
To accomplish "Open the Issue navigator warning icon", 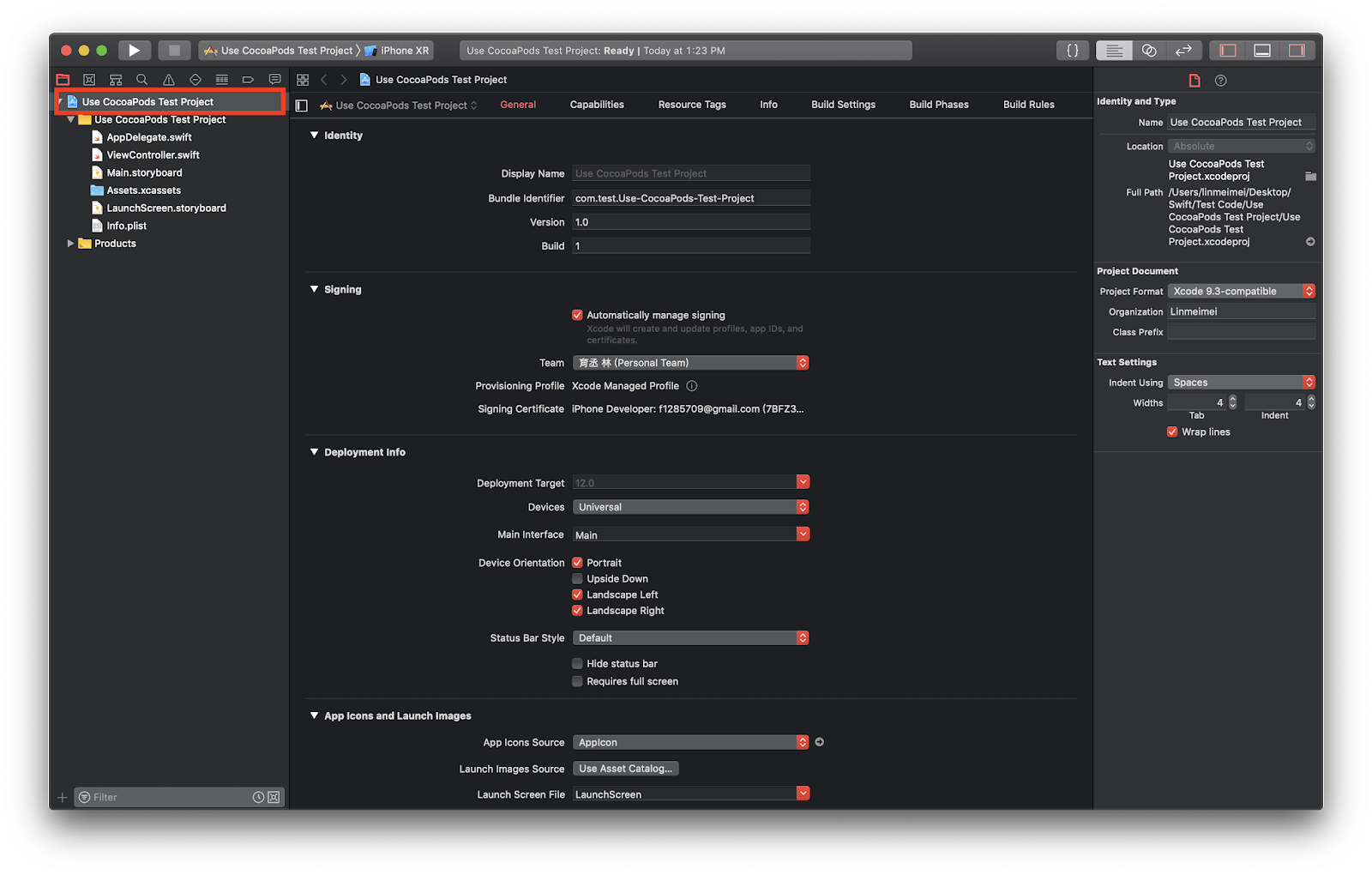I will click(x=169, y=80).
